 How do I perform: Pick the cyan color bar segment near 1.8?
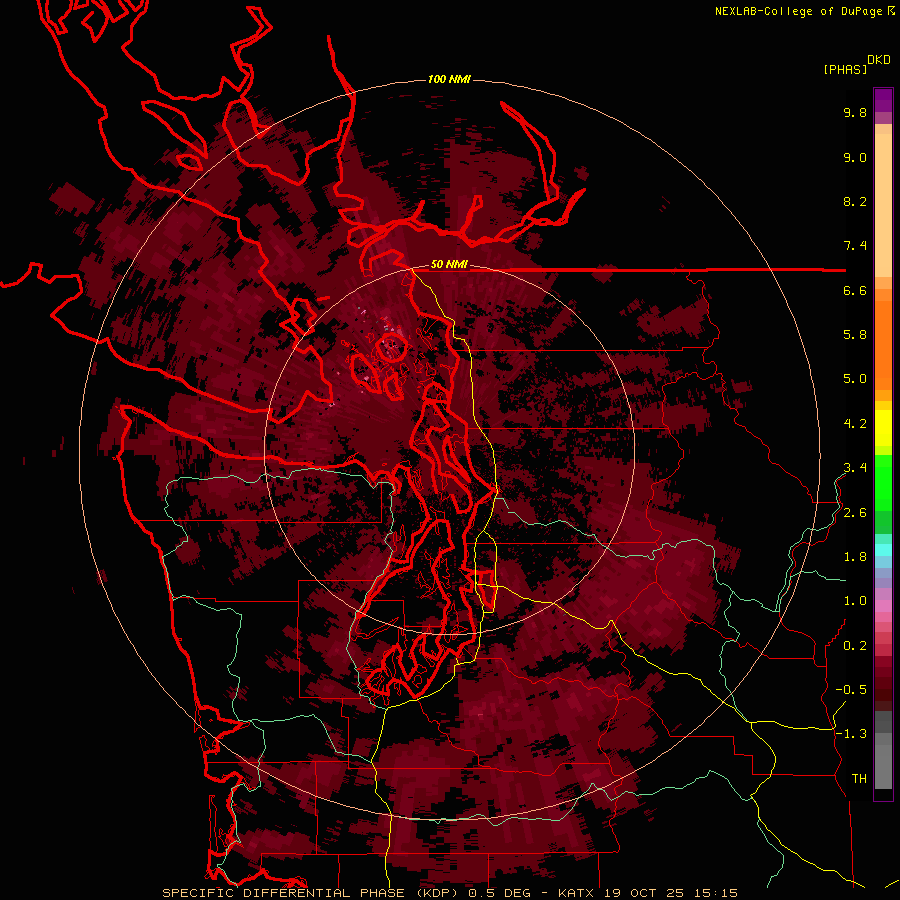(x=883, y=550)
